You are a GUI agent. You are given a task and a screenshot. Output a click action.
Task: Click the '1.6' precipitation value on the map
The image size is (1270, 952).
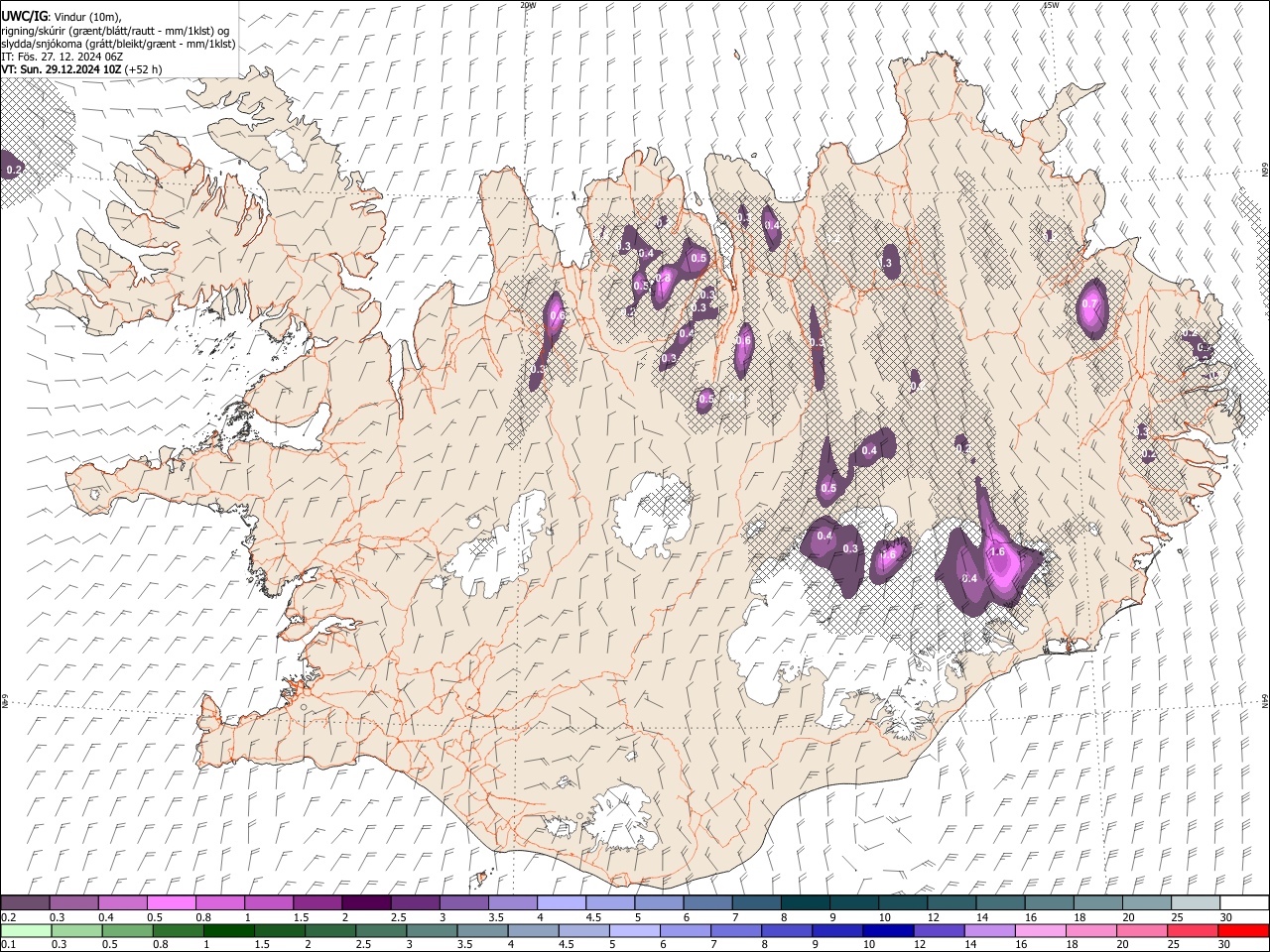pyautogui.click(x=998, y=552)
